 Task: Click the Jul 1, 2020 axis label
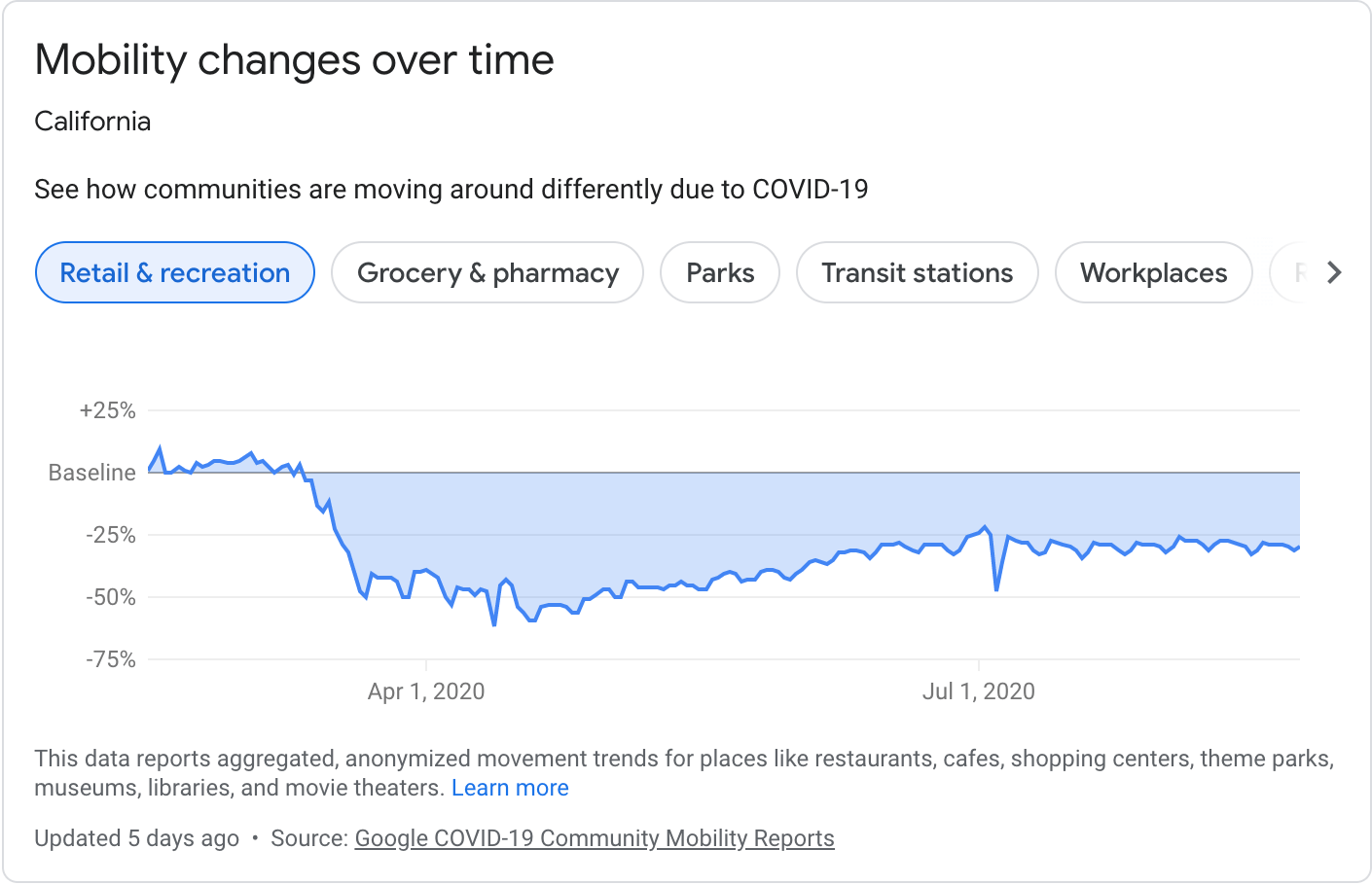coord(979,690)
